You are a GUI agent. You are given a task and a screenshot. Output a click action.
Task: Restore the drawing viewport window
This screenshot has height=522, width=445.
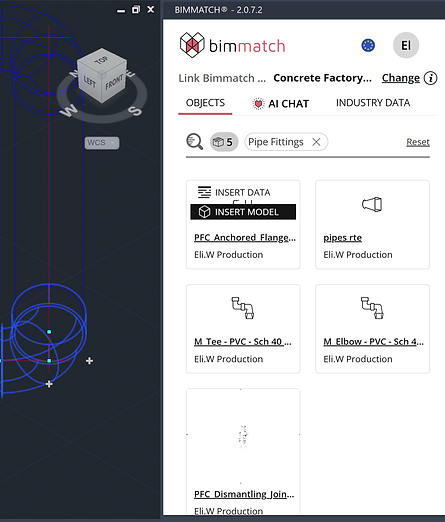click(x=136, y=10)
